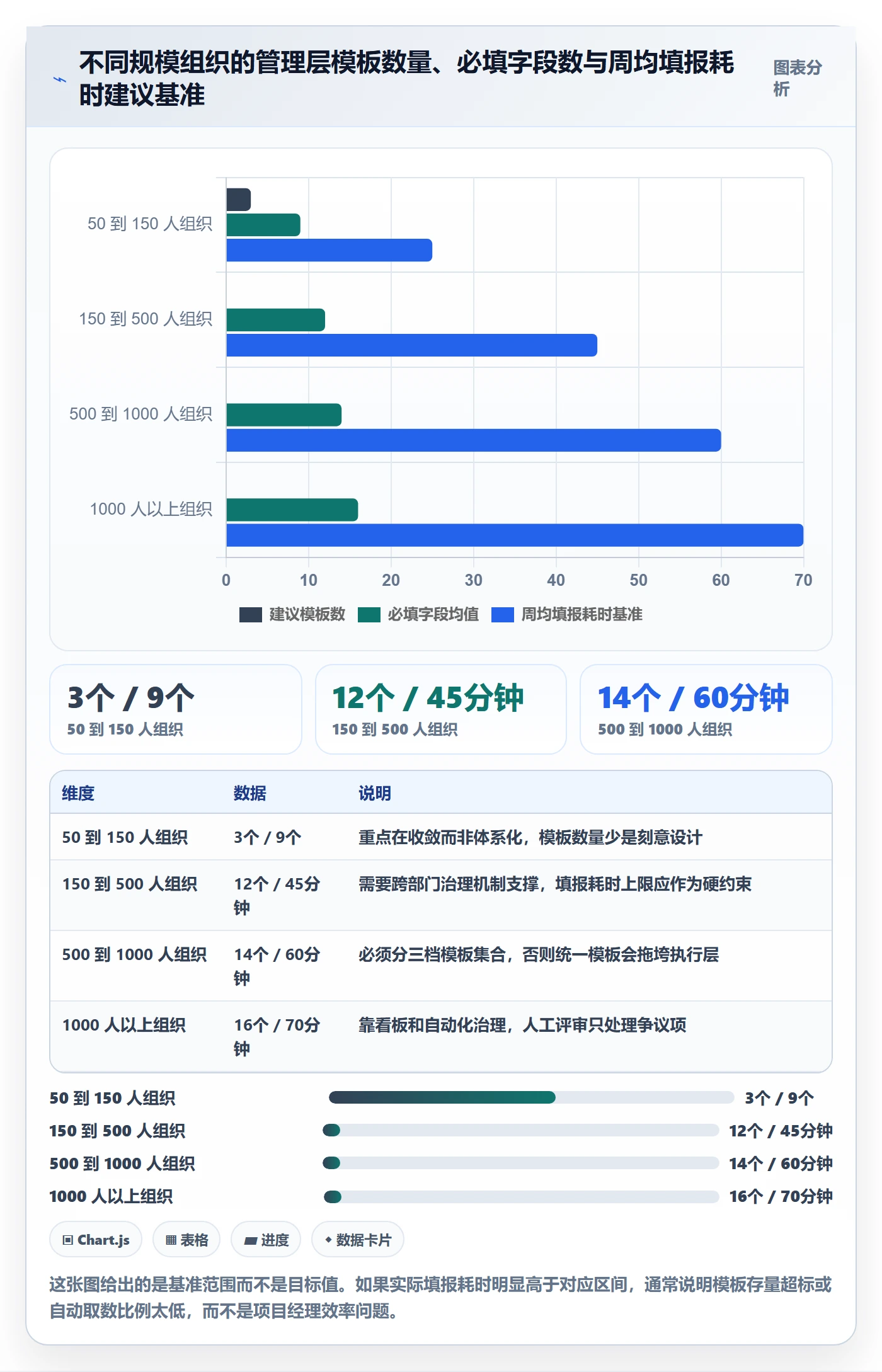Screen dimensions: 882x1372
Task: Click the blue bar for 150 到 500 人组织
Action: coord(412,345)
